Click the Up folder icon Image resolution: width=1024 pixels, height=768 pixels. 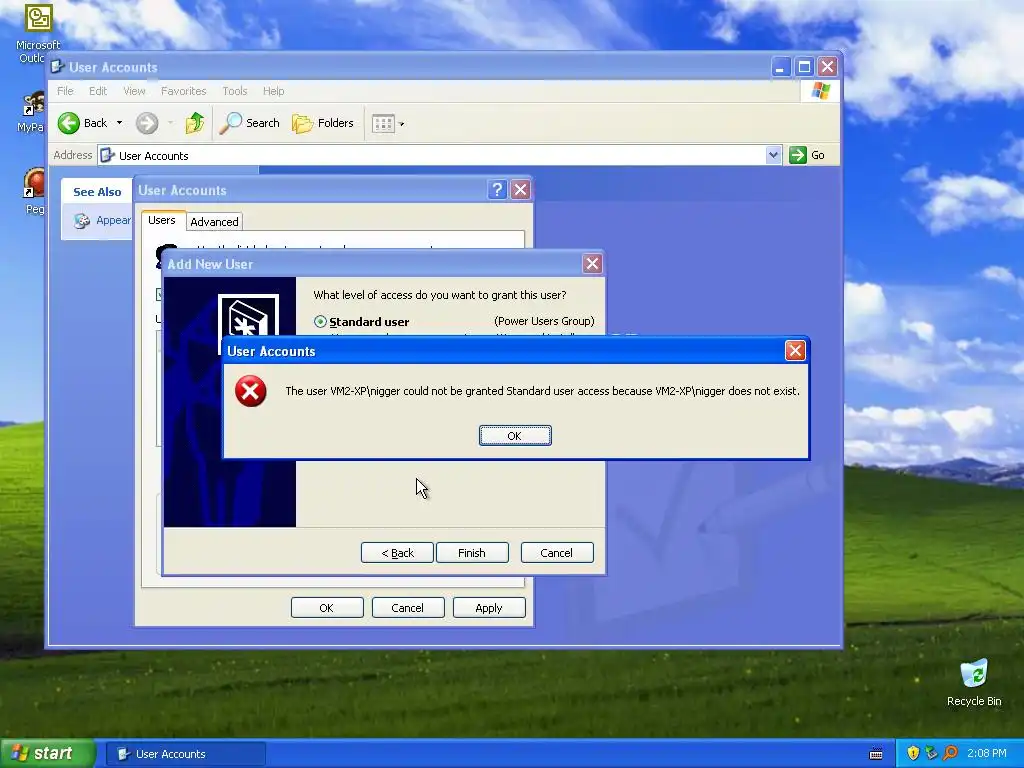(x=195, y=123)
